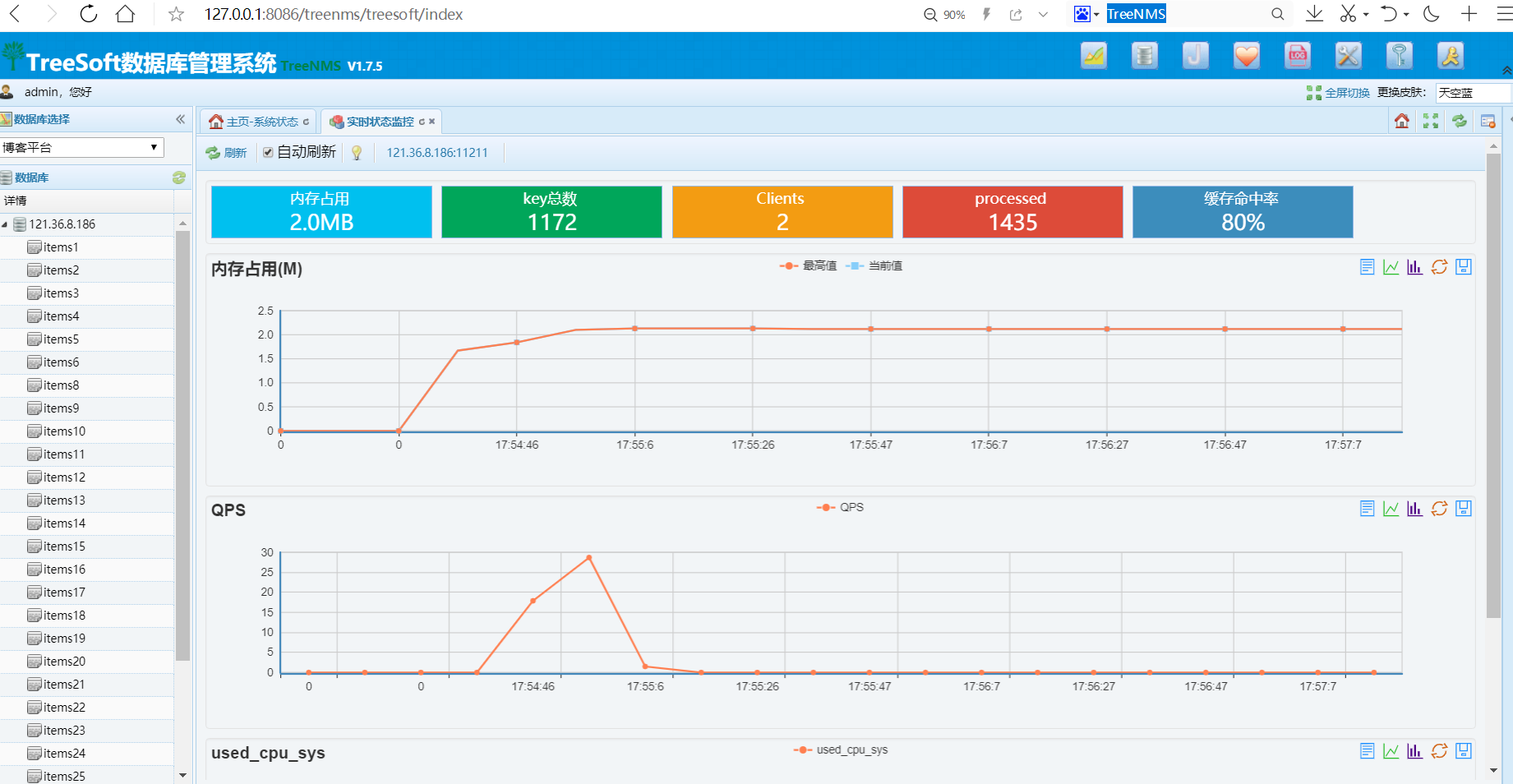Switch 内存占用 chart to bar view
This screenshot has height=784, width=1513.
1414,267
